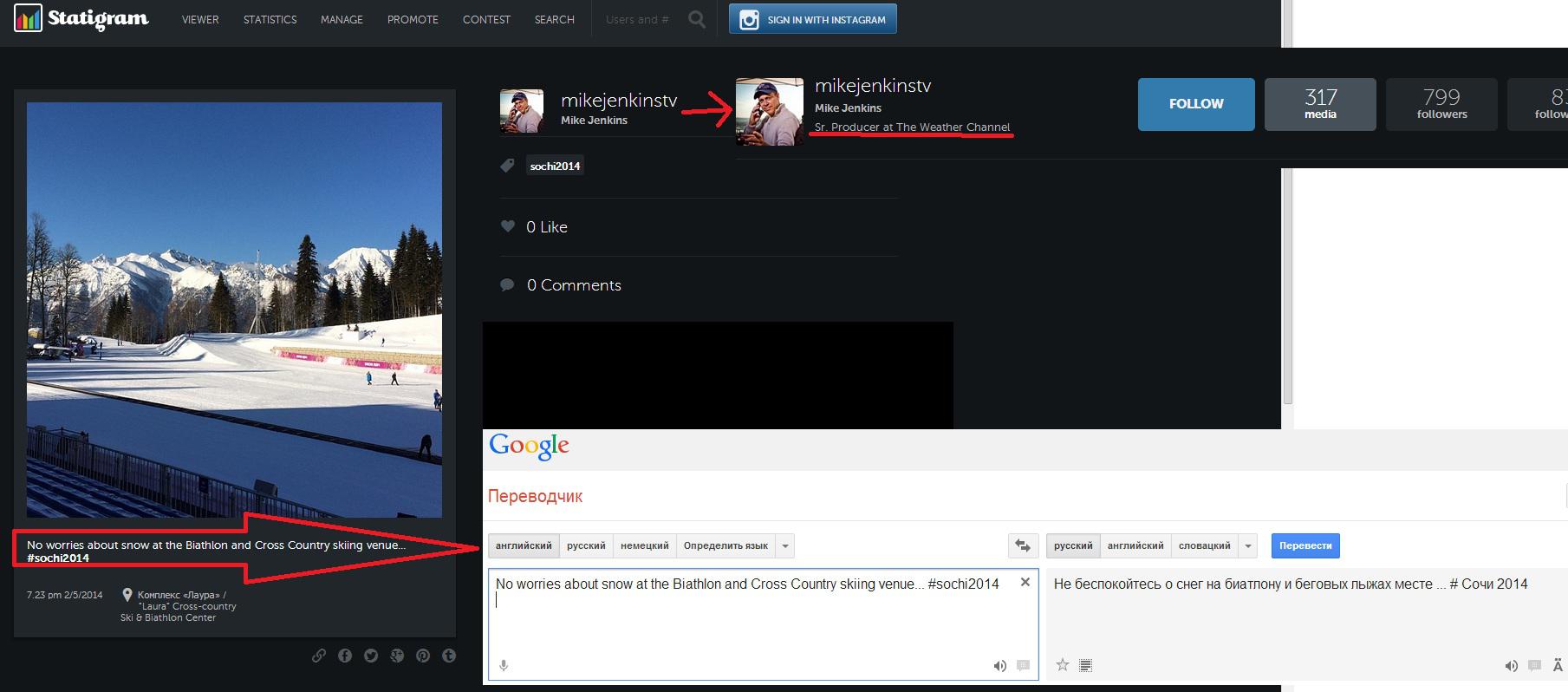Click the '7.23 pm 2/5/2014' timestamp
The width and height of the screenshot is (1568, 692).
65,595
